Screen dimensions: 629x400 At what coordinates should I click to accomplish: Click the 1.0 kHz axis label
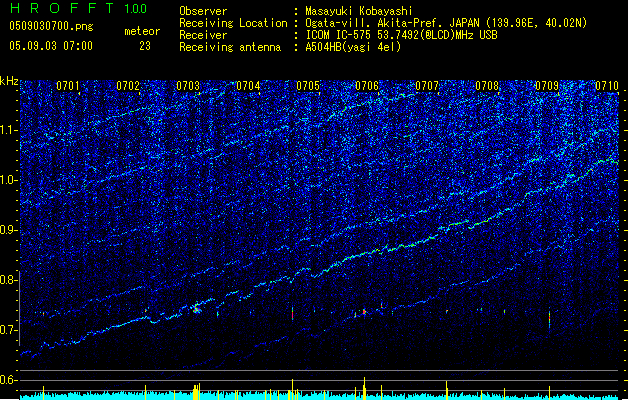coord(9,180)
